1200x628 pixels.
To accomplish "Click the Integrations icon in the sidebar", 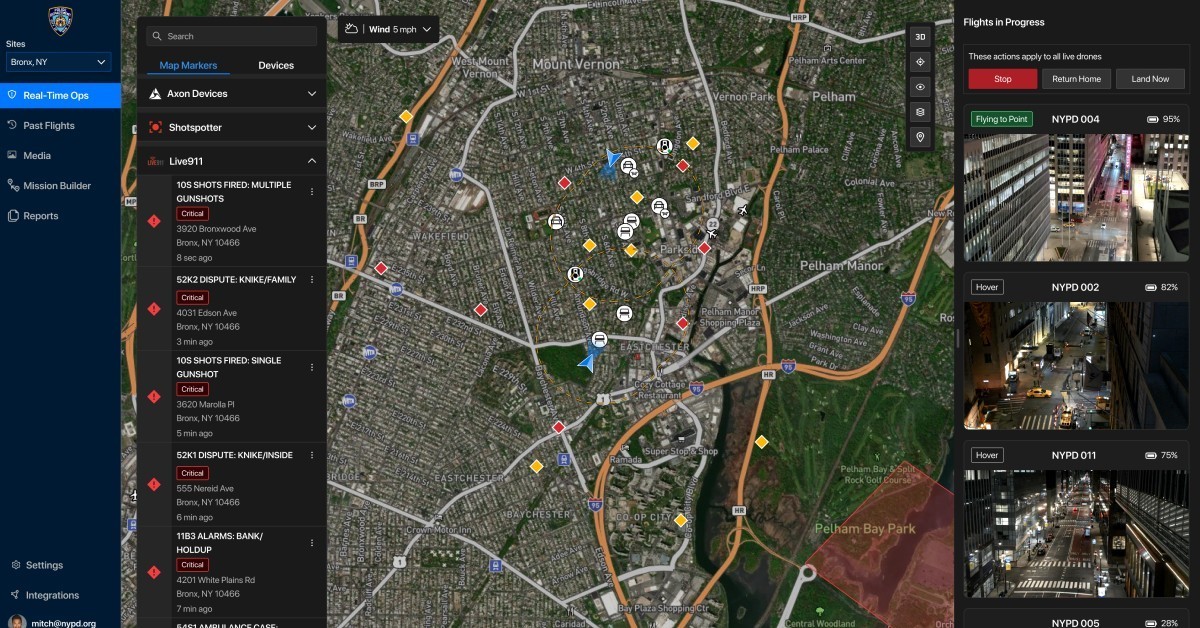I will [x=13, y=595].
